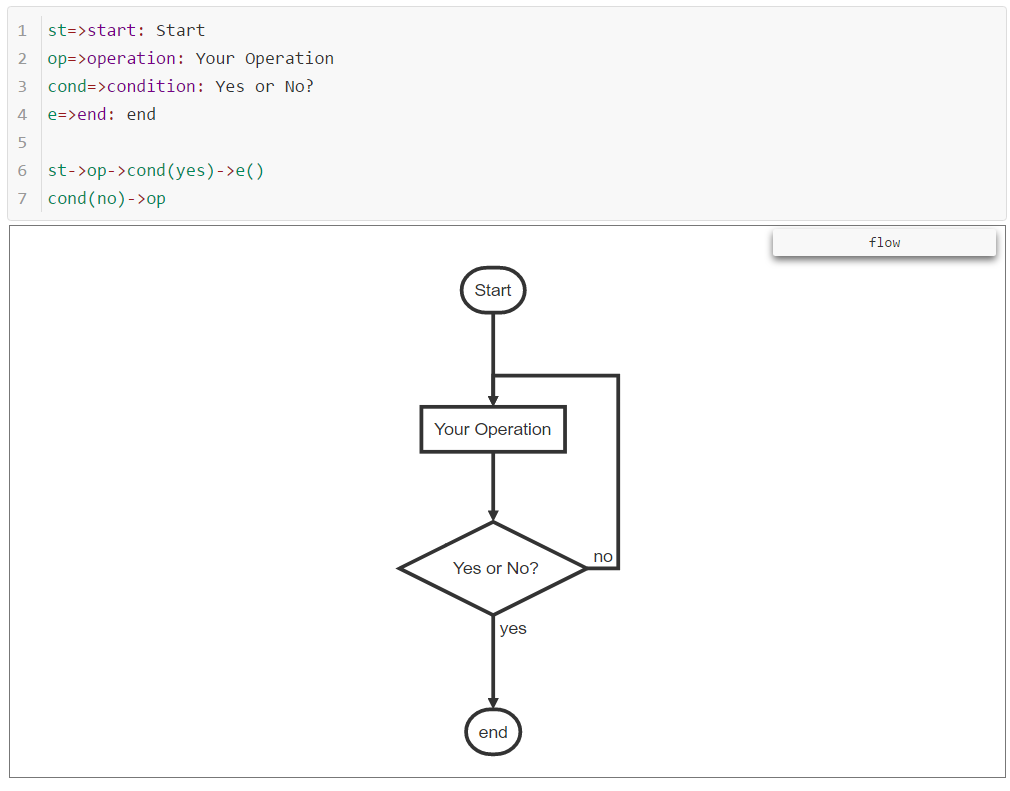Click the end terminal node
1010x791 pixels.
pos(492,732)
